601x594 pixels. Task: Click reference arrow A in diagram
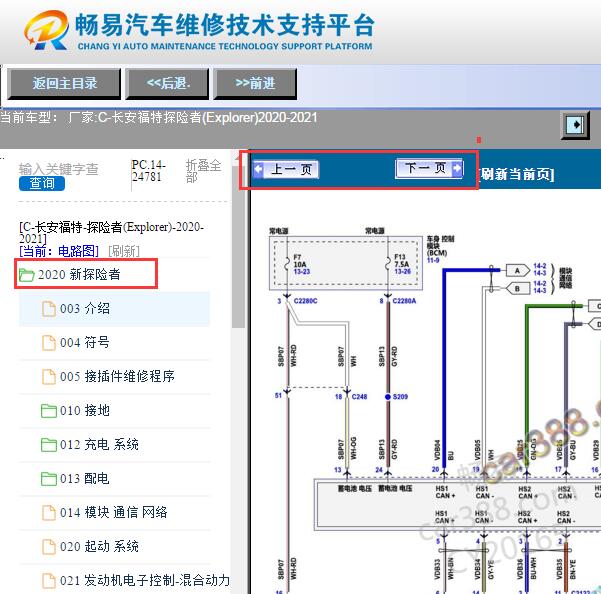click(517, 271)
